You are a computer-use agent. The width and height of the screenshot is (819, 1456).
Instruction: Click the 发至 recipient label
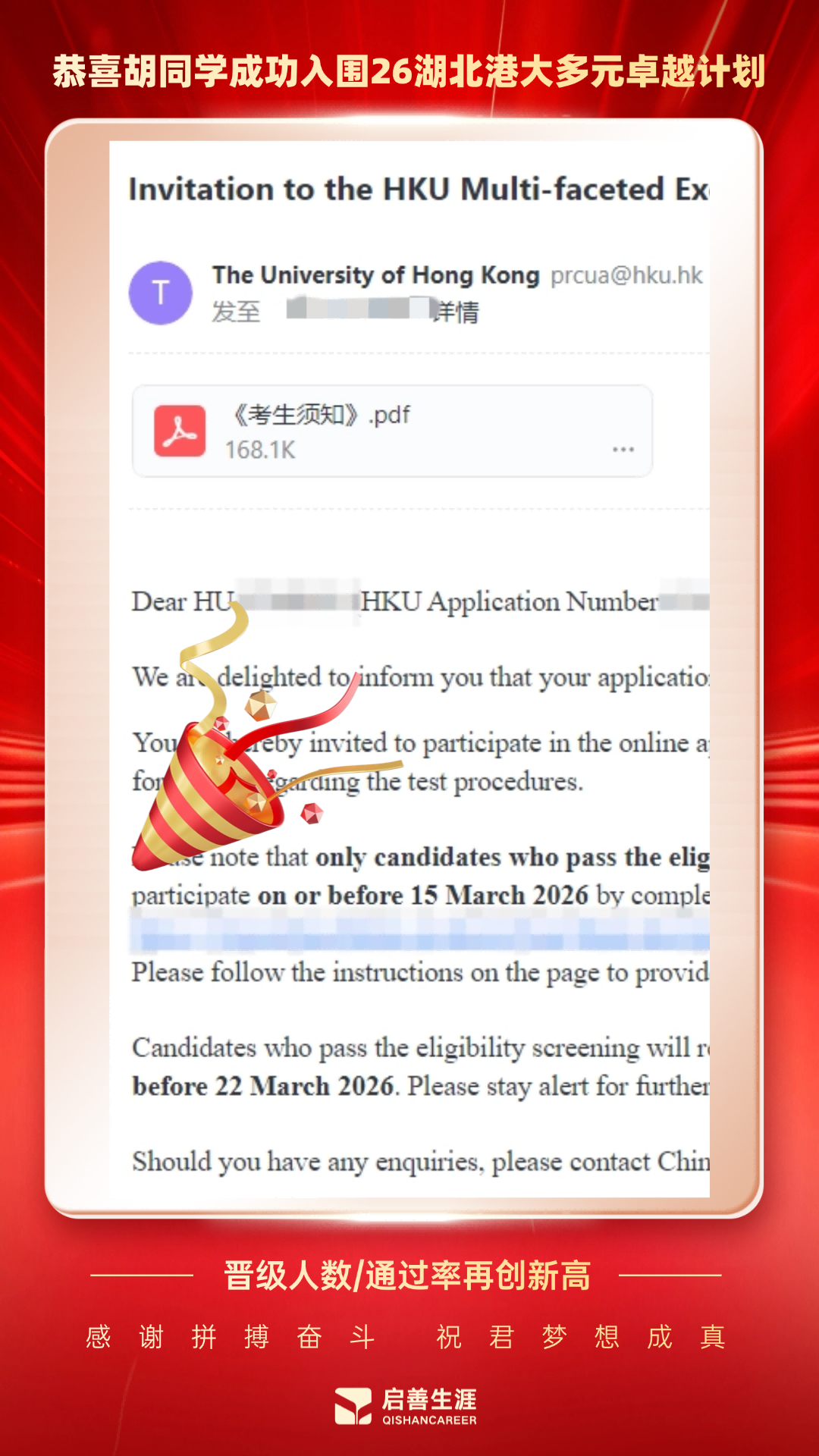236,312
